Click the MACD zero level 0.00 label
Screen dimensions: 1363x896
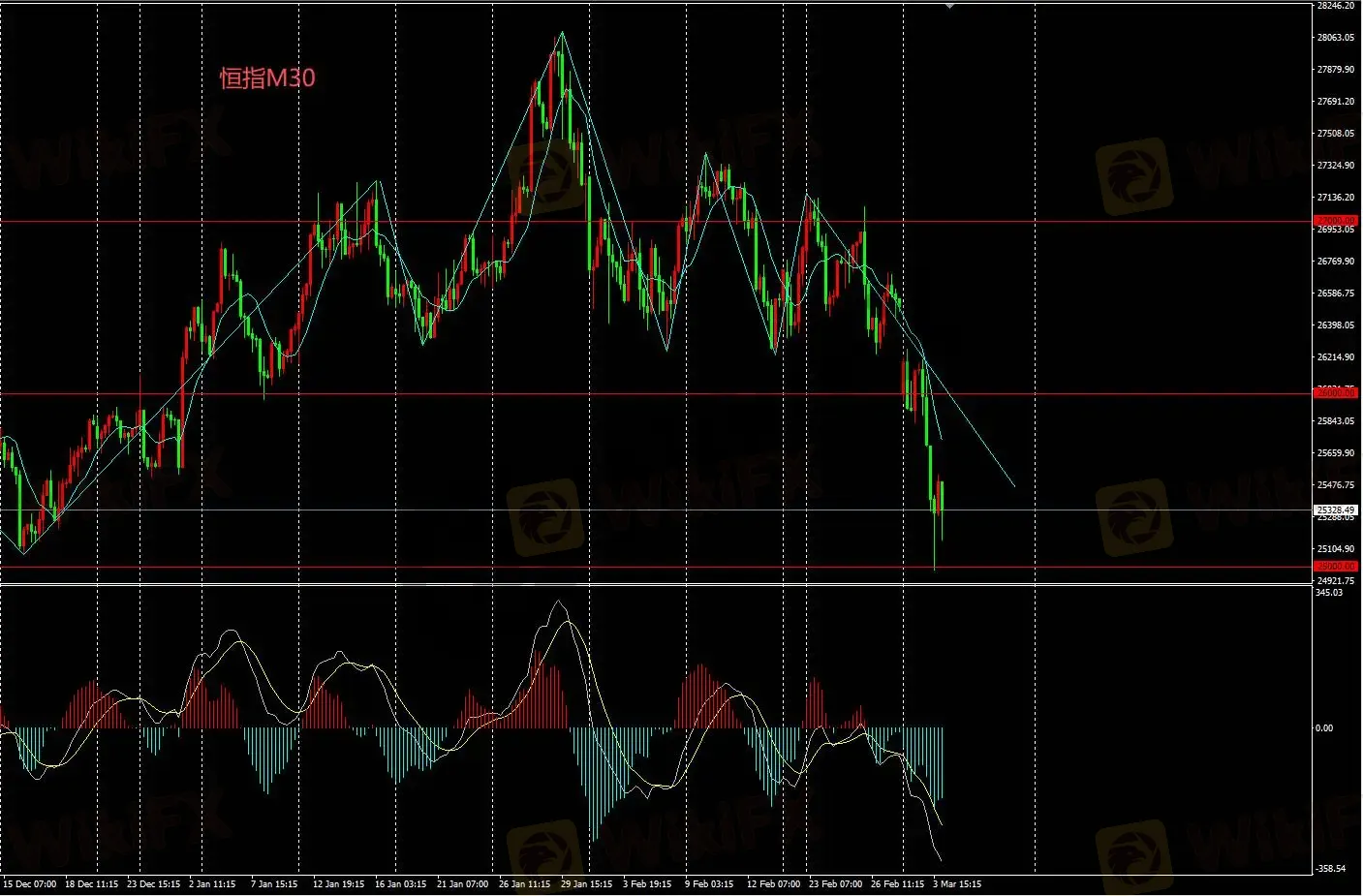(x=1323, y=727)
